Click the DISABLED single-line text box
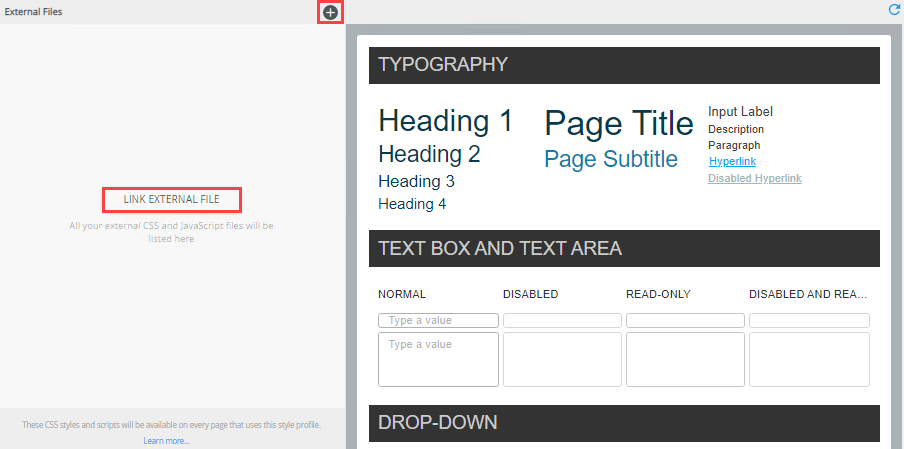Screen dimensions: 904x449 [x=562, y=320]
